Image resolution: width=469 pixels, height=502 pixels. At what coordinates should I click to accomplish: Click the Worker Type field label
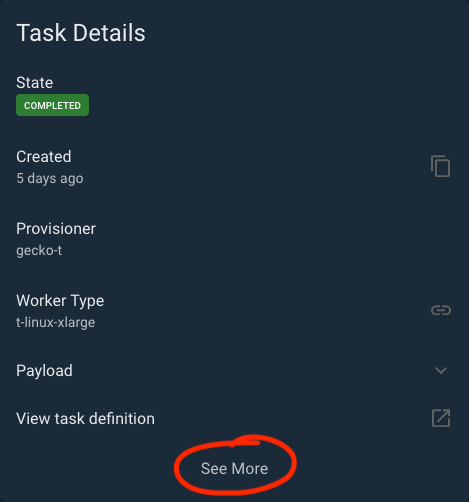pos(60,301)
